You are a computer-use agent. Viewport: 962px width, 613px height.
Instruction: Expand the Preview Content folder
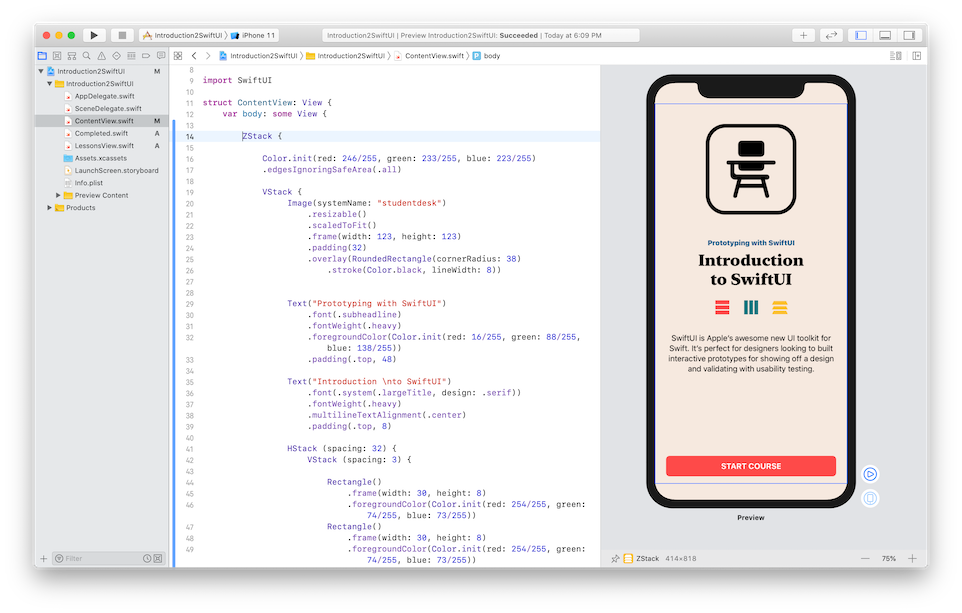[58, 195]
